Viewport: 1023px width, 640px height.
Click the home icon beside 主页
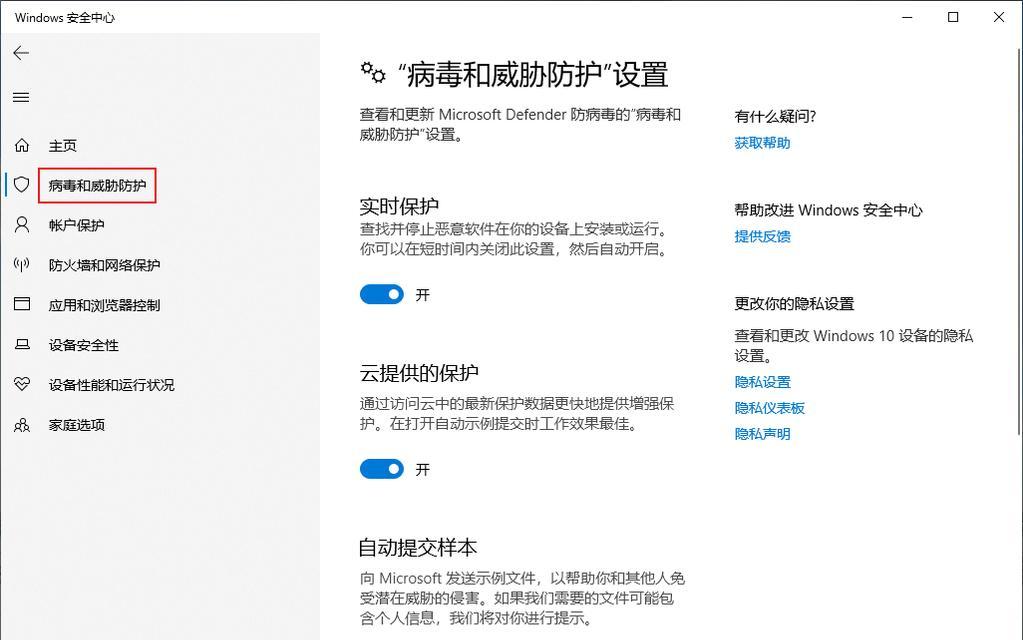coord(22,145)
